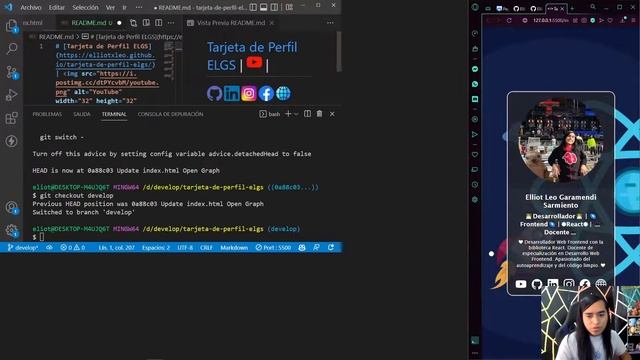Toggle primary sidebar layout icon

[x=253, y=7]
